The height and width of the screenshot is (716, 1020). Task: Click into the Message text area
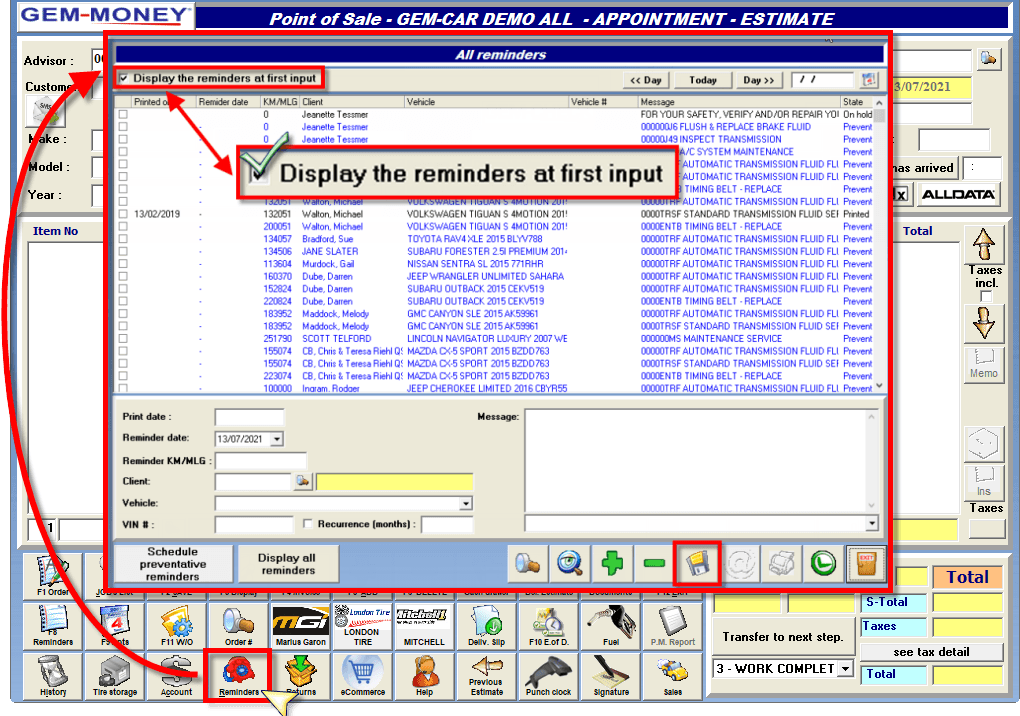pos(696,460)
